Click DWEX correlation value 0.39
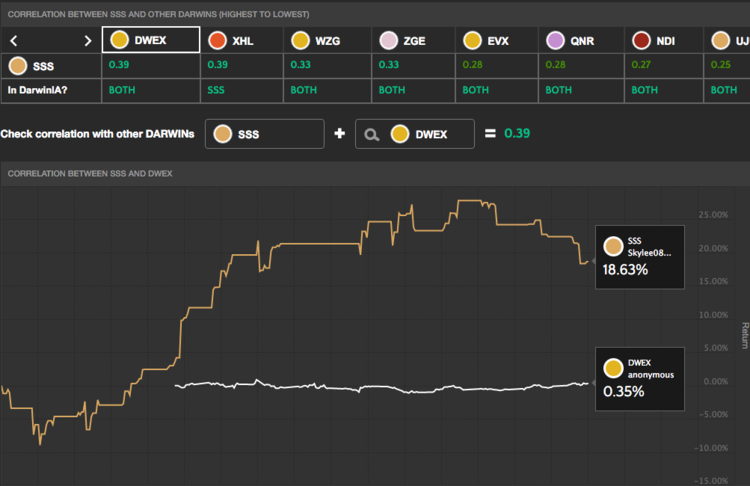750x486 pixels. click(x=119, y=65)
